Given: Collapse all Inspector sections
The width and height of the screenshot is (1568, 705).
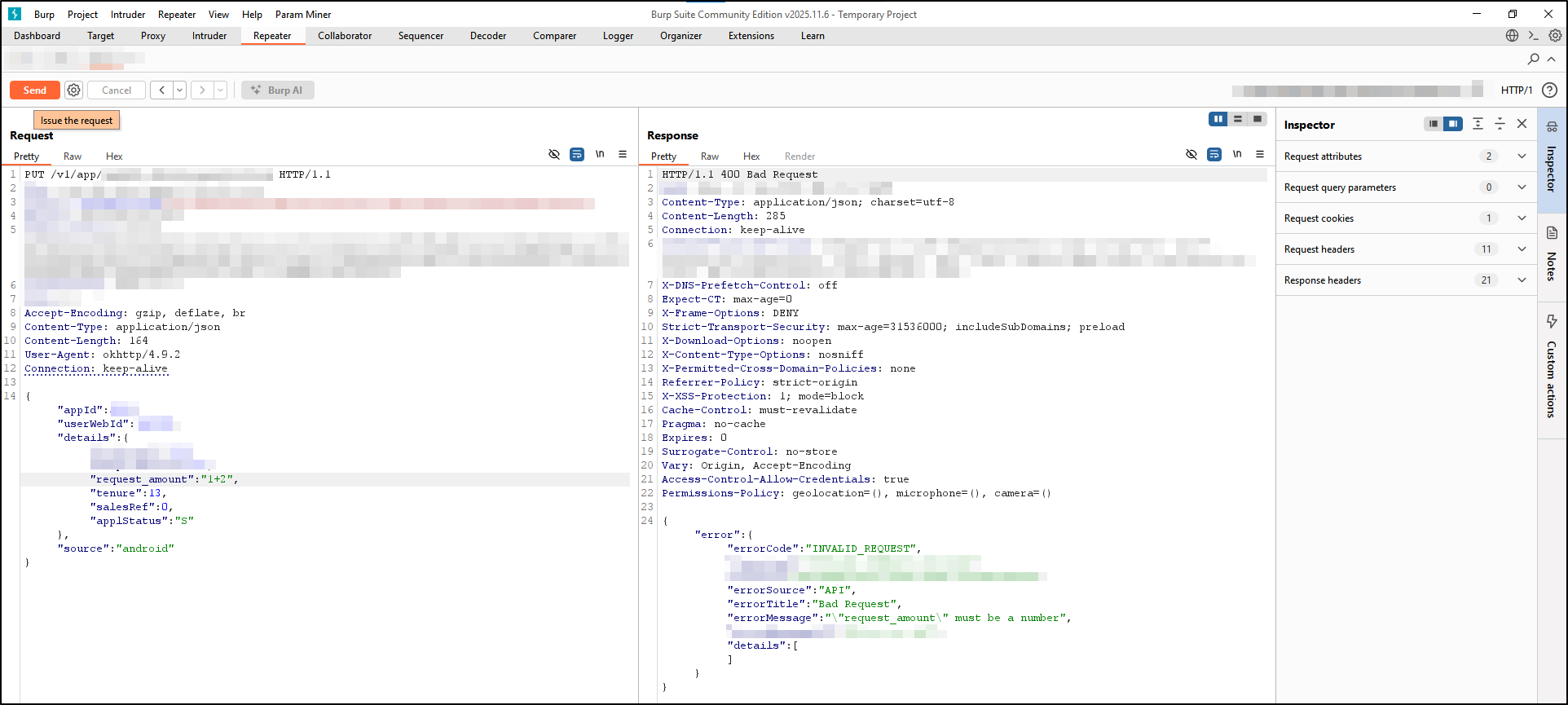Looking at the screenshot, I should [1500, 124].
